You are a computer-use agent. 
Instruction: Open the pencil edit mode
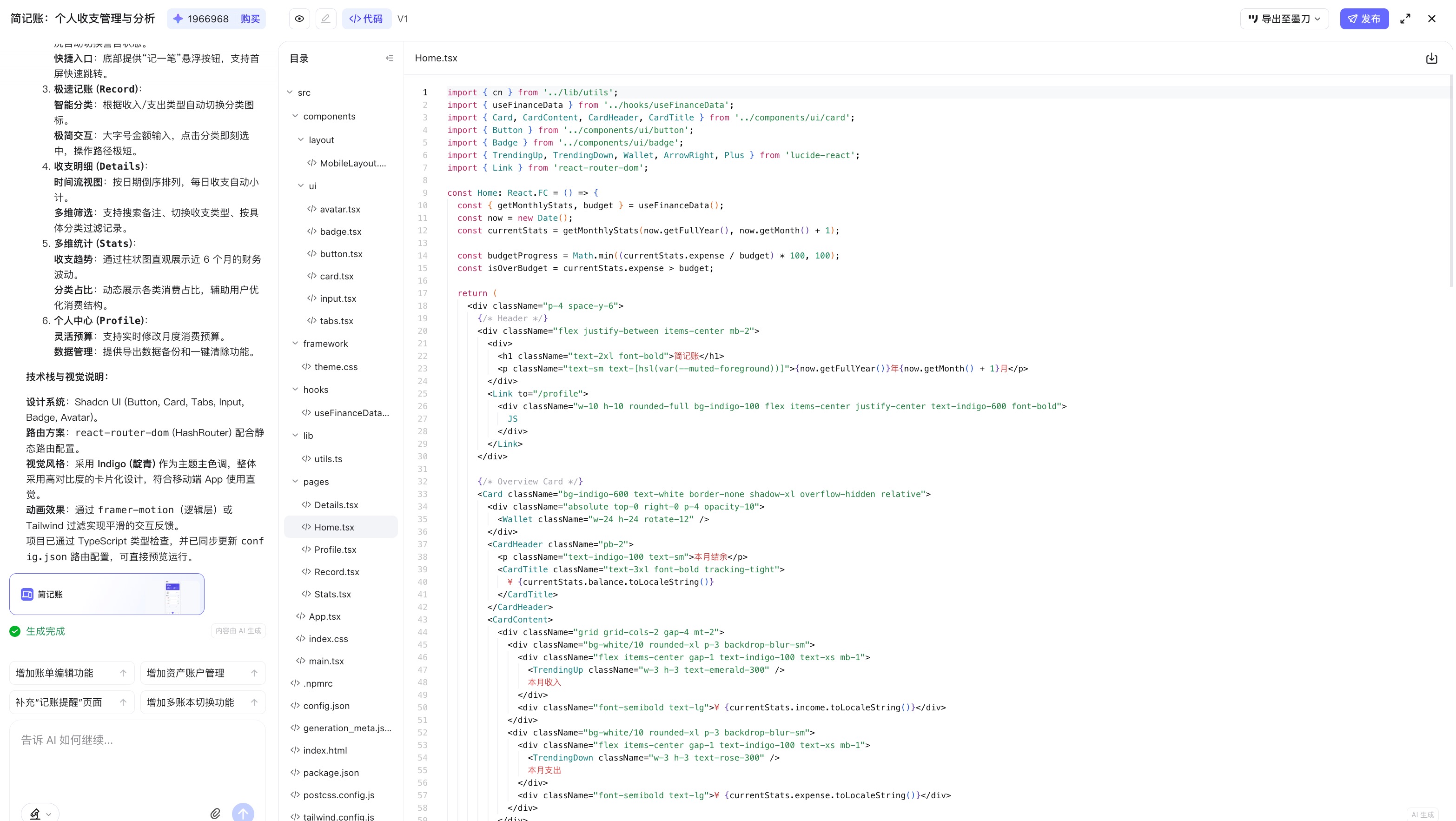click(326, 19)
